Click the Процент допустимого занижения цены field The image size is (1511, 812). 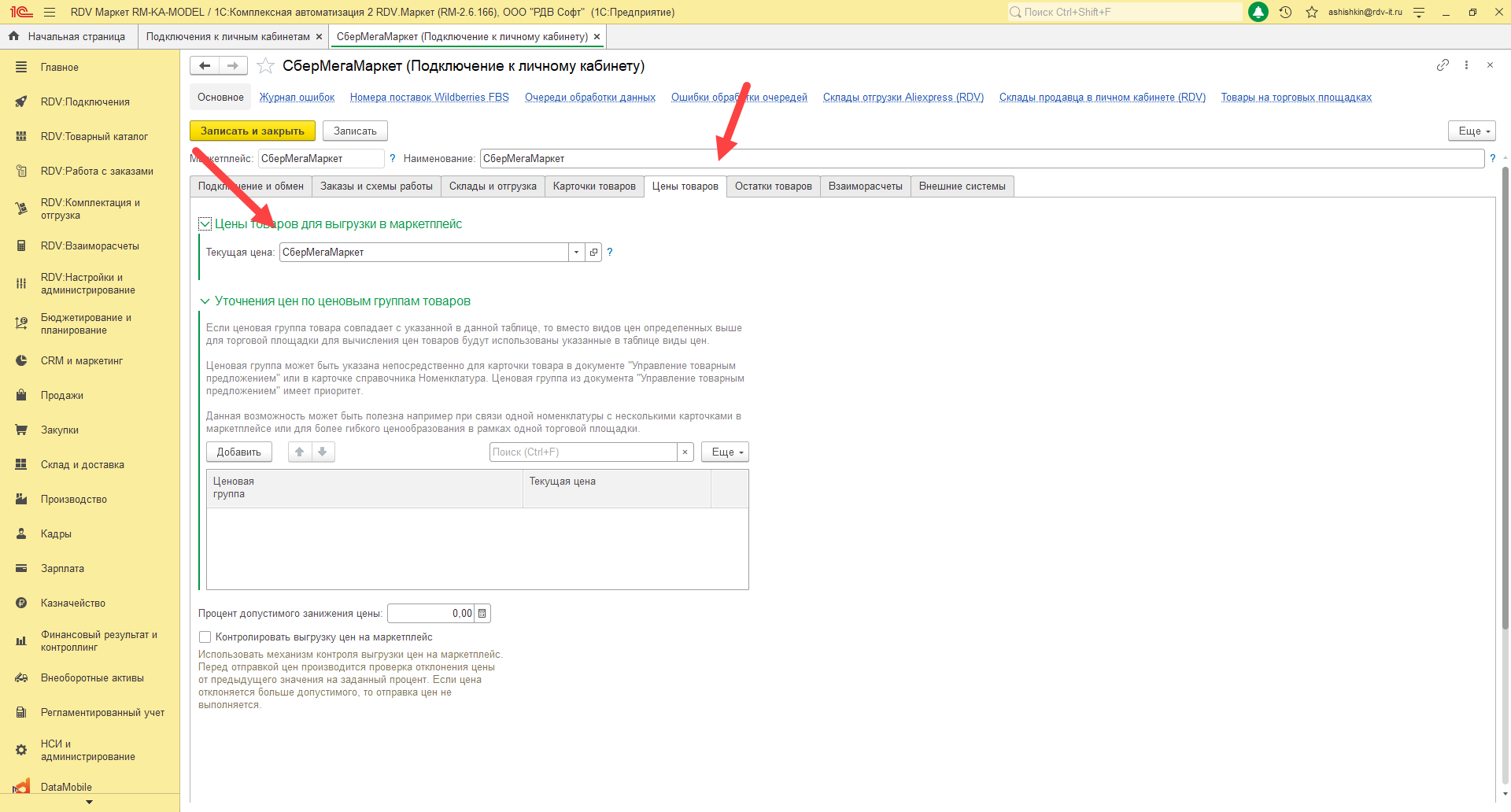pos(431,613)
